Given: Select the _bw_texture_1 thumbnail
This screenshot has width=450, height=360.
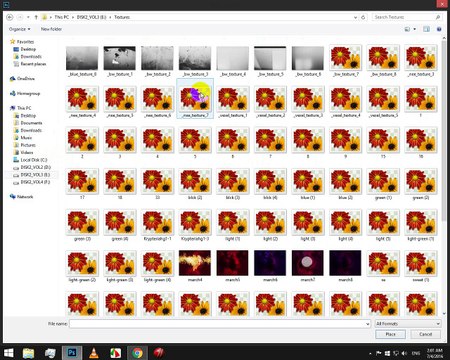Looking at the screenshot, I should [x=120, y=58].
